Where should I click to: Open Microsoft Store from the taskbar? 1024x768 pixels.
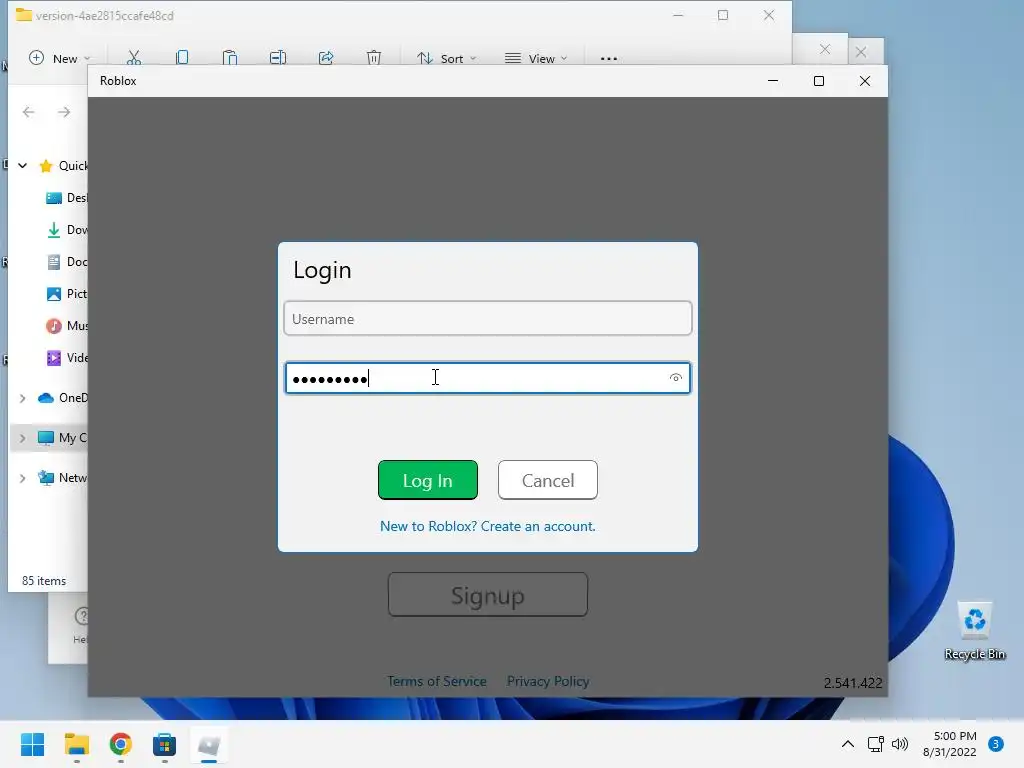pyautogui.click(x=164, y=744)
